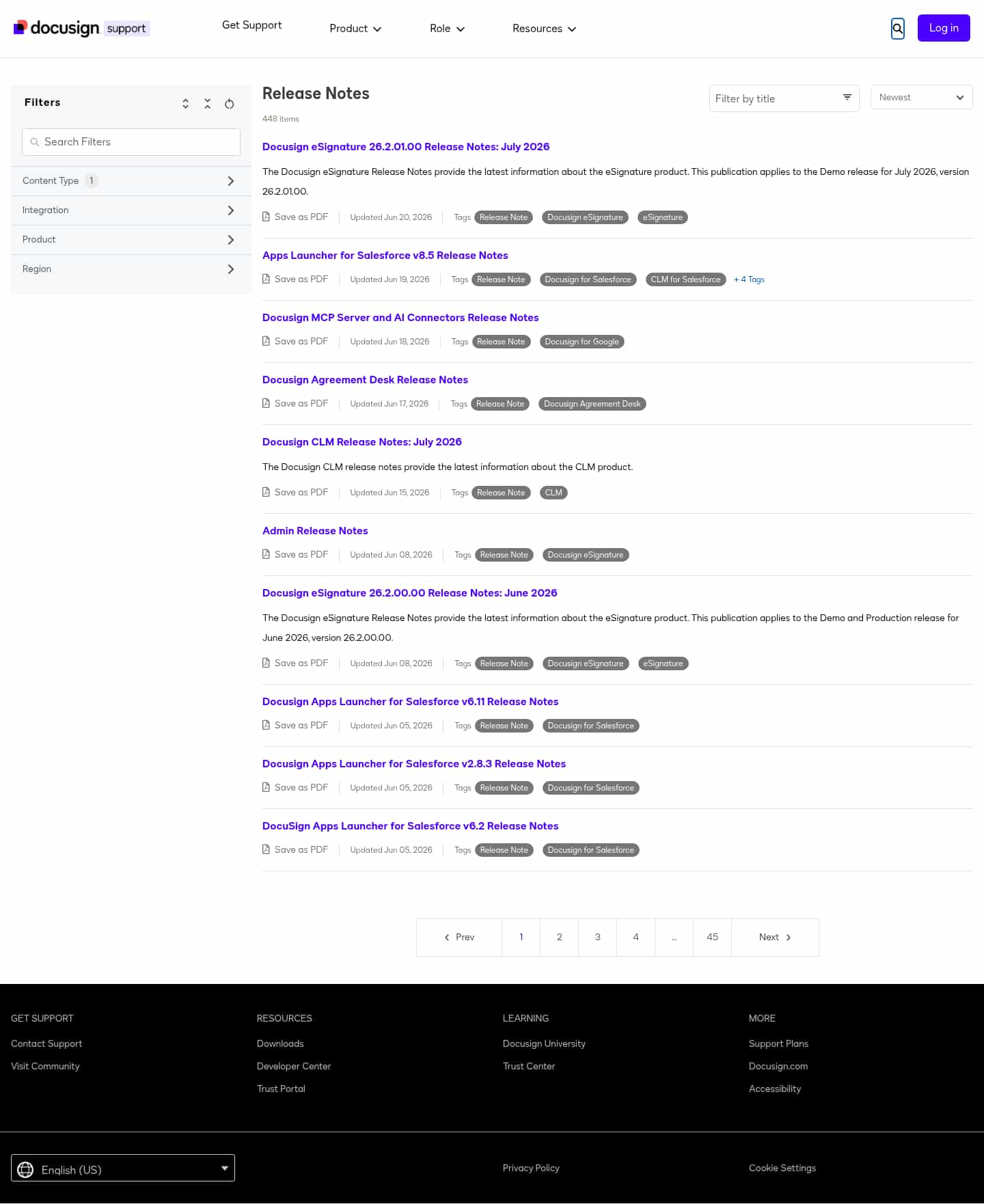Image resolution: width=984 pixels, height=1204 pixels.
Task: Jump to results page 45
Action: (713, 938)
